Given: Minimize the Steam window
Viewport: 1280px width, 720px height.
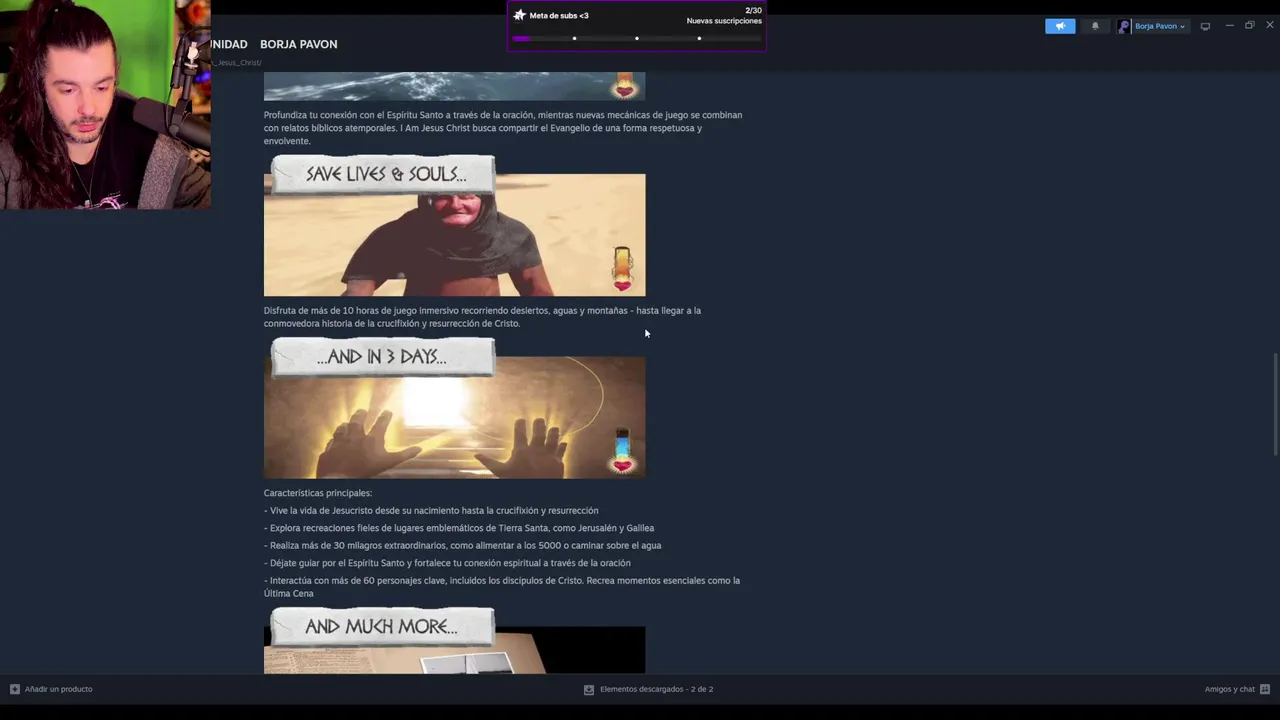Looking at the screenshot, I should pos(1229,26).
